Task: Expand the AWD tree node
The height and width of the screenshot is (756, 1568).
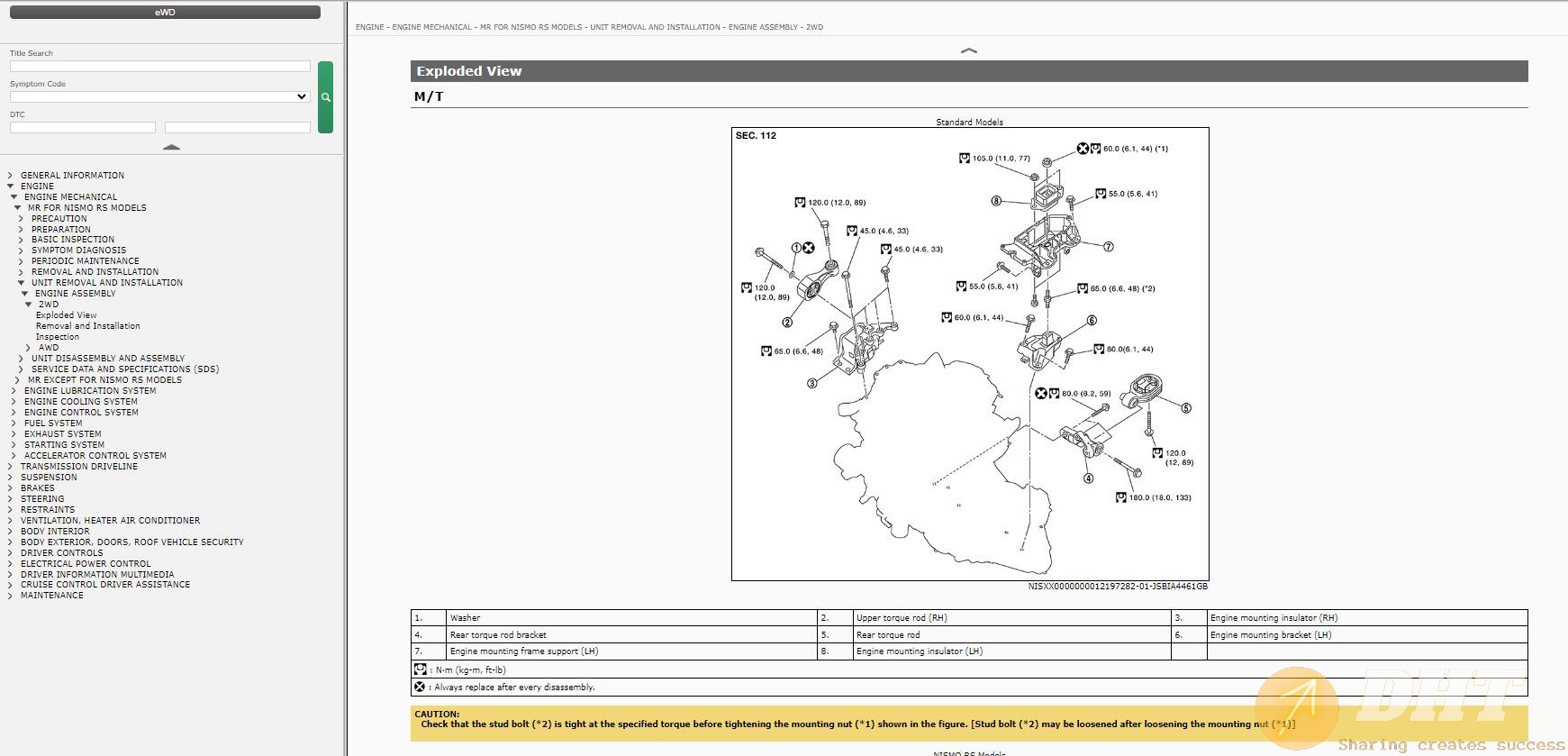Action: tap(28, 348)
